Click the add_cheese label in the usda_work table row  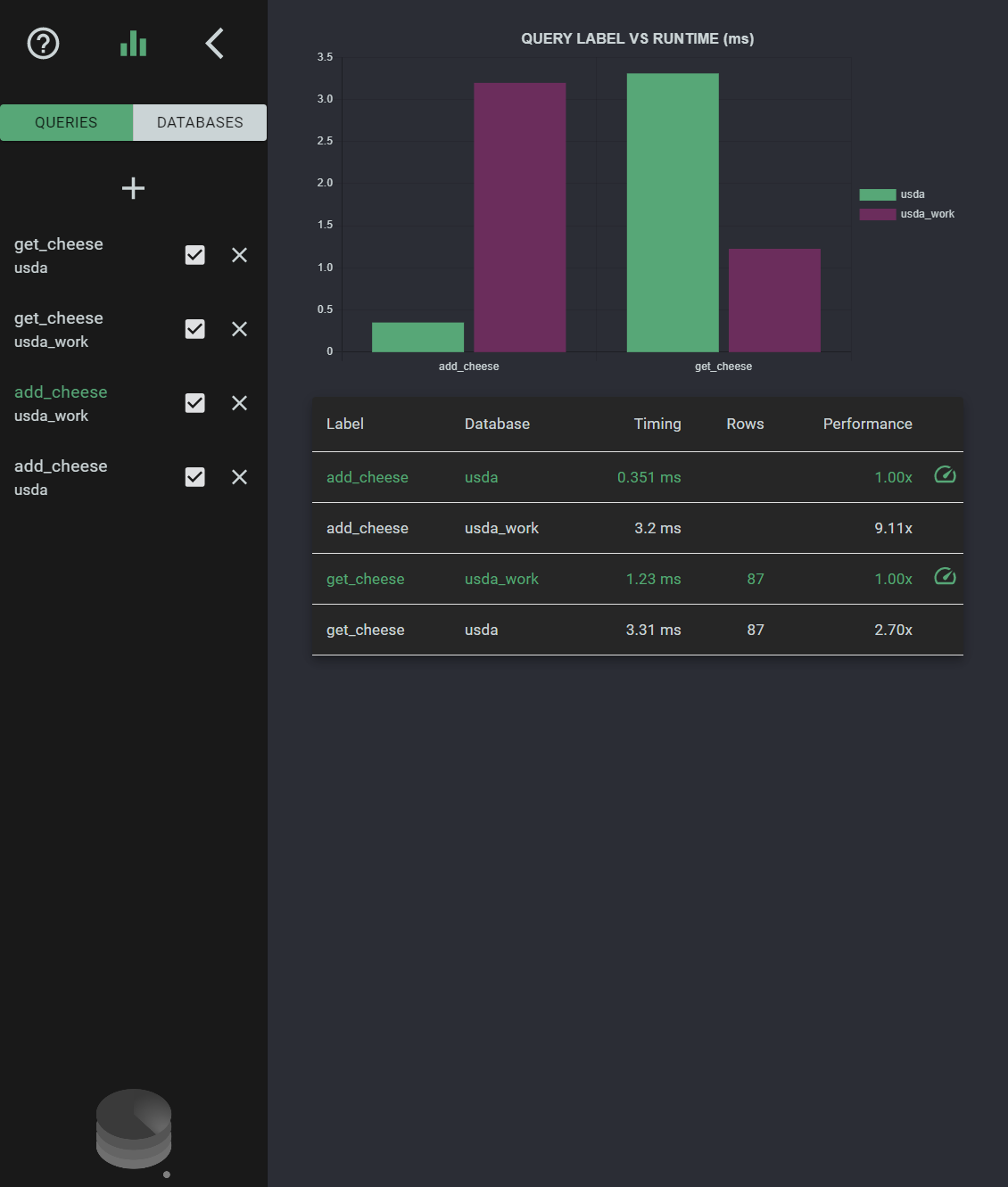[368, 528]
